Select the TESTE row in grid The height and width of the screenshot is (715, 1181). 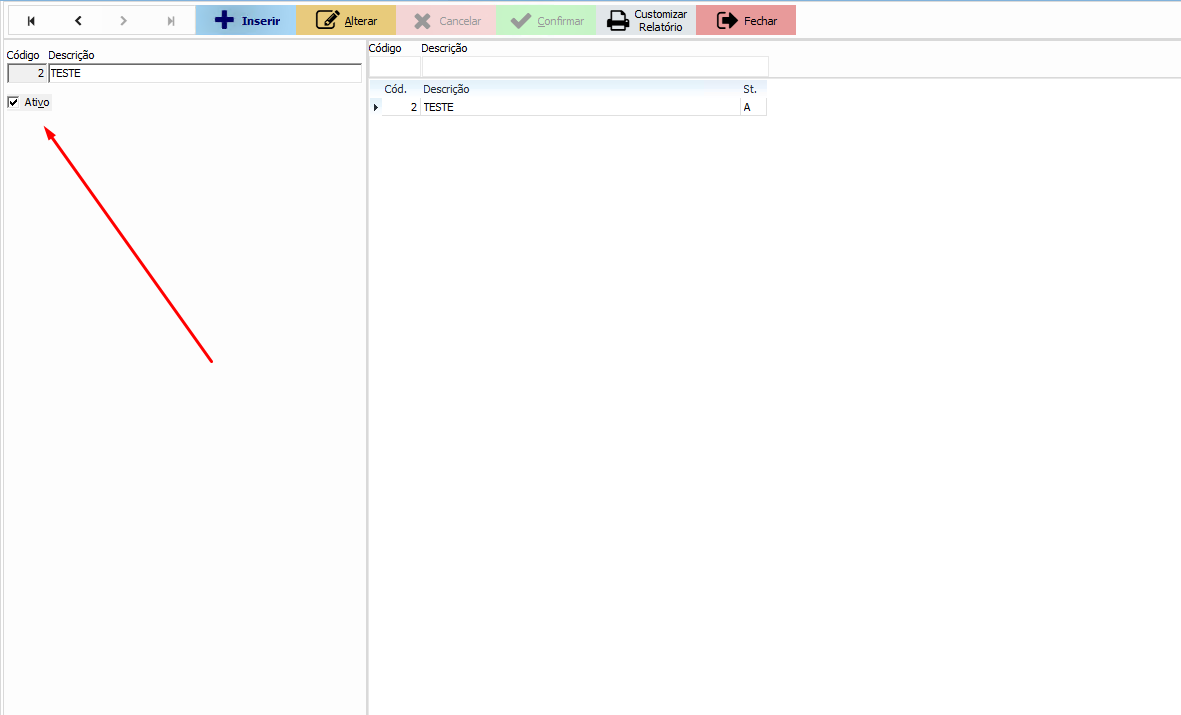[578, 107]
